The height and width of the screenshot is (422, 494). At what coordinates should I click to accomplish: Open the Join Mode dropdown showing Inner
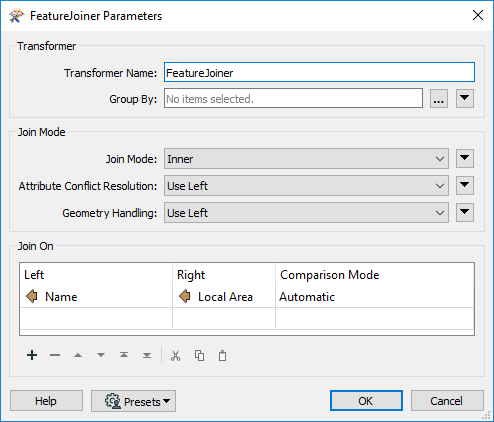tap(306, 159)
